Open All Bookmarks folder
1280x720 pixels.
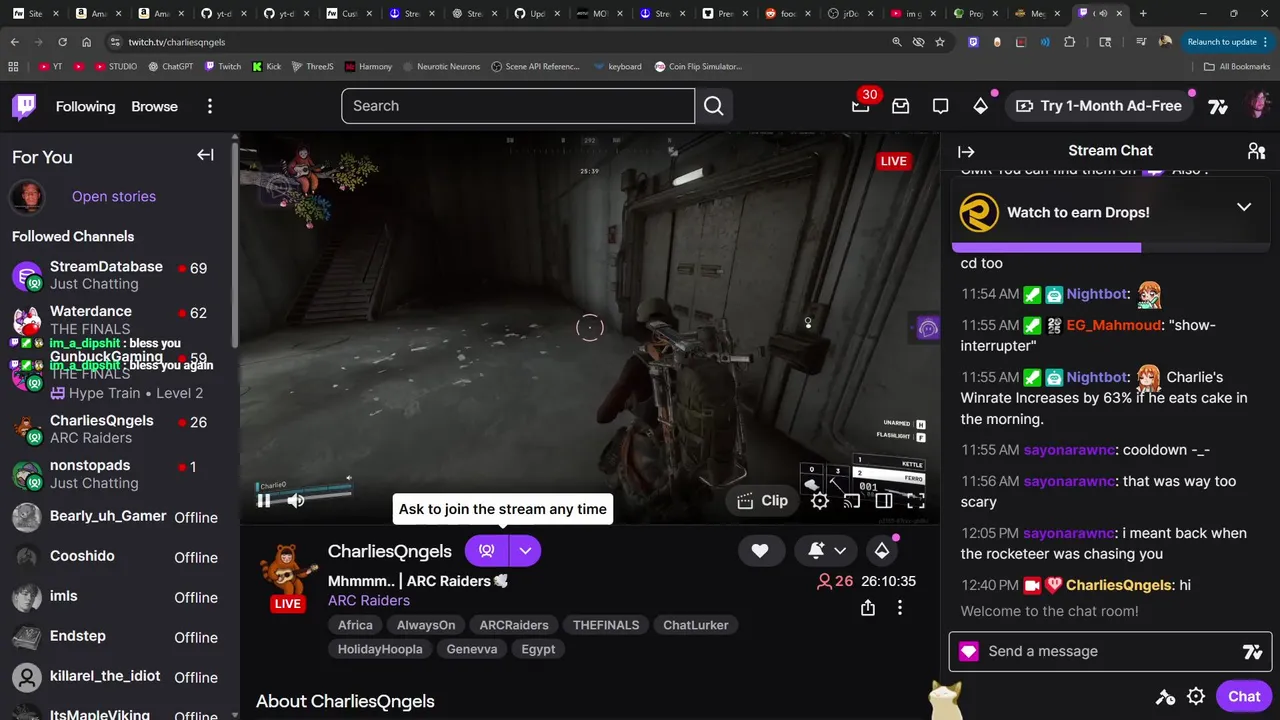(1237, 67)
